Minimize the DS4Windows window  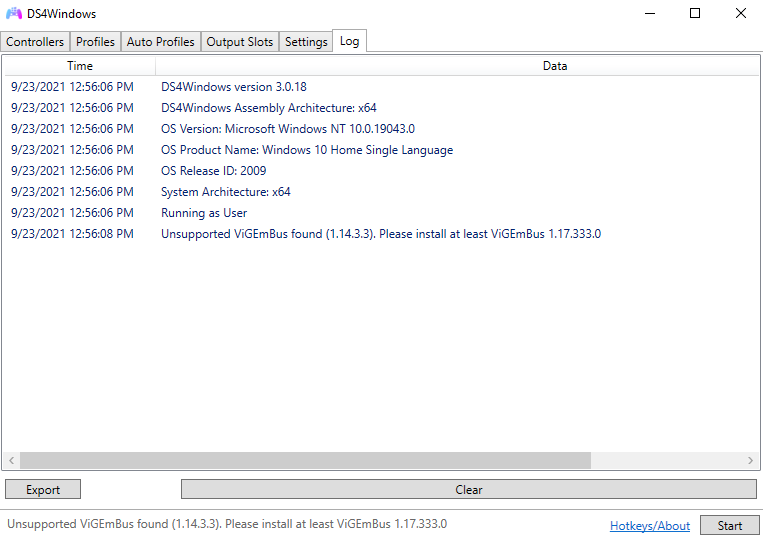650,13
